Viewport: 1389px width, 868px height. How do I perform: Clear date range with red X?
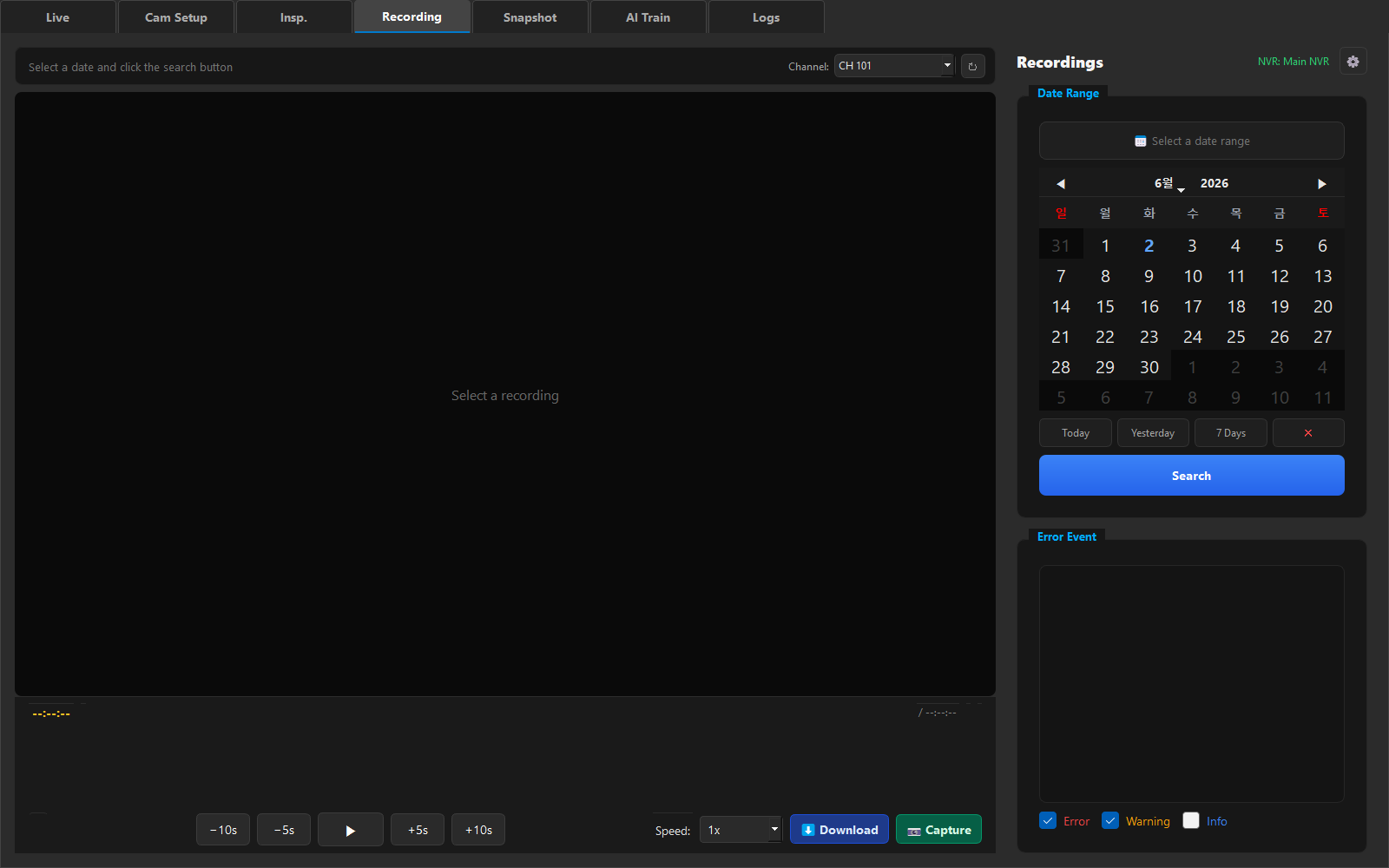tap(1308, 433)
